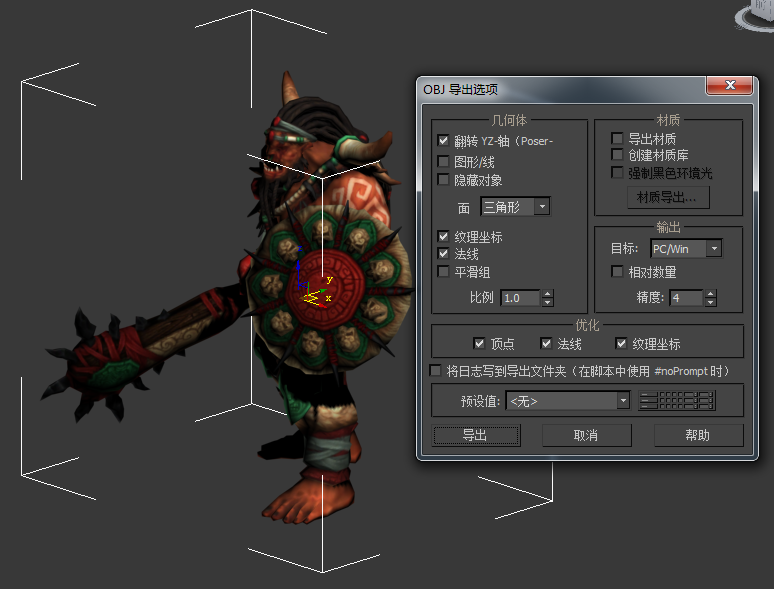Toggle the geometry 法线 checkbox
The width and height of the screenshot is (774, 589).
pos(443,254)
